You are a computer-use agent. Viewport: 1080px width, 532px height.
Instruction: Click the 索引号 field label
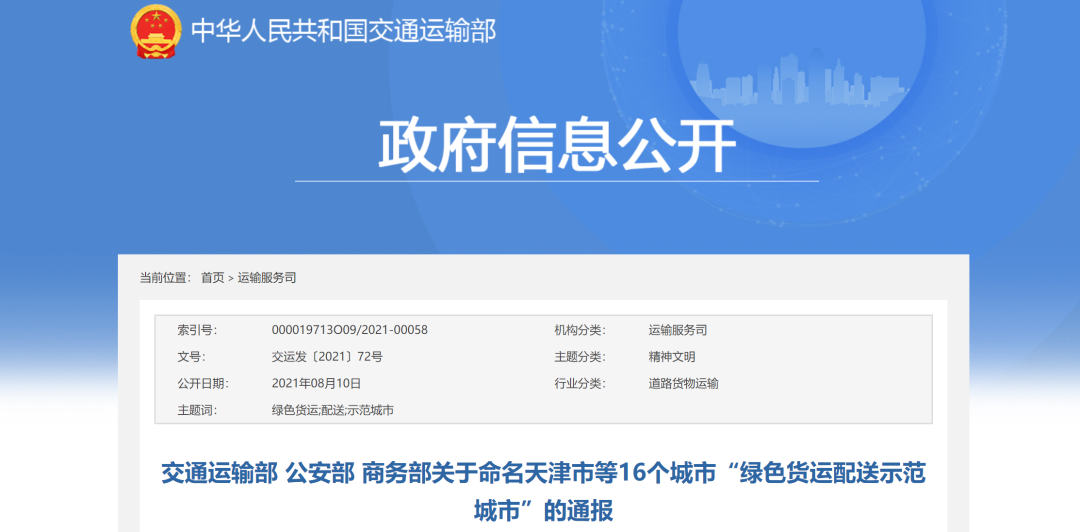pos(197,330)
